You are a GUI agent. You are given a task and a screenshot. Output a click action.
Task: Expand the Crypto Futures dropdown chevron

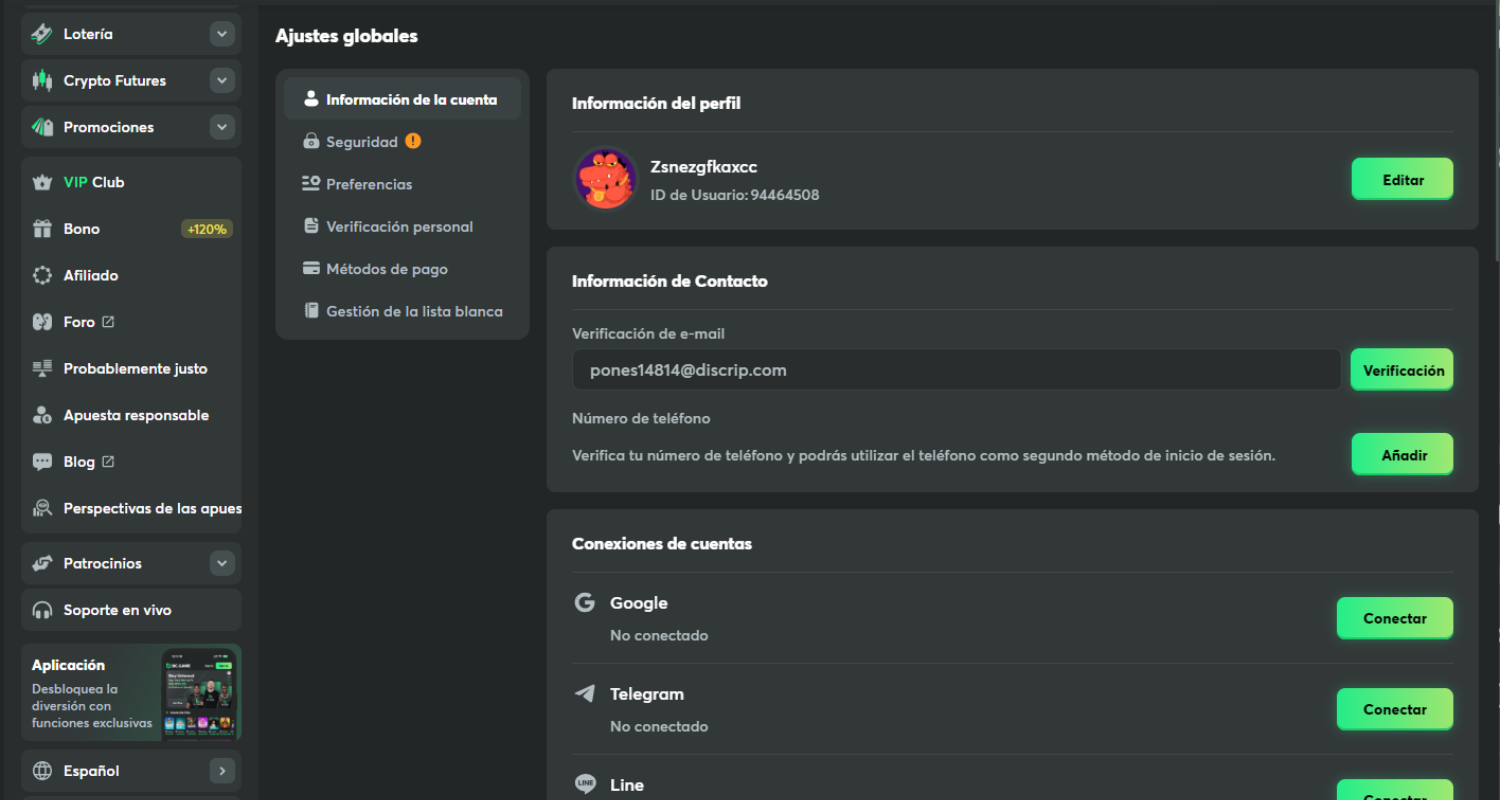click(221, 81)
